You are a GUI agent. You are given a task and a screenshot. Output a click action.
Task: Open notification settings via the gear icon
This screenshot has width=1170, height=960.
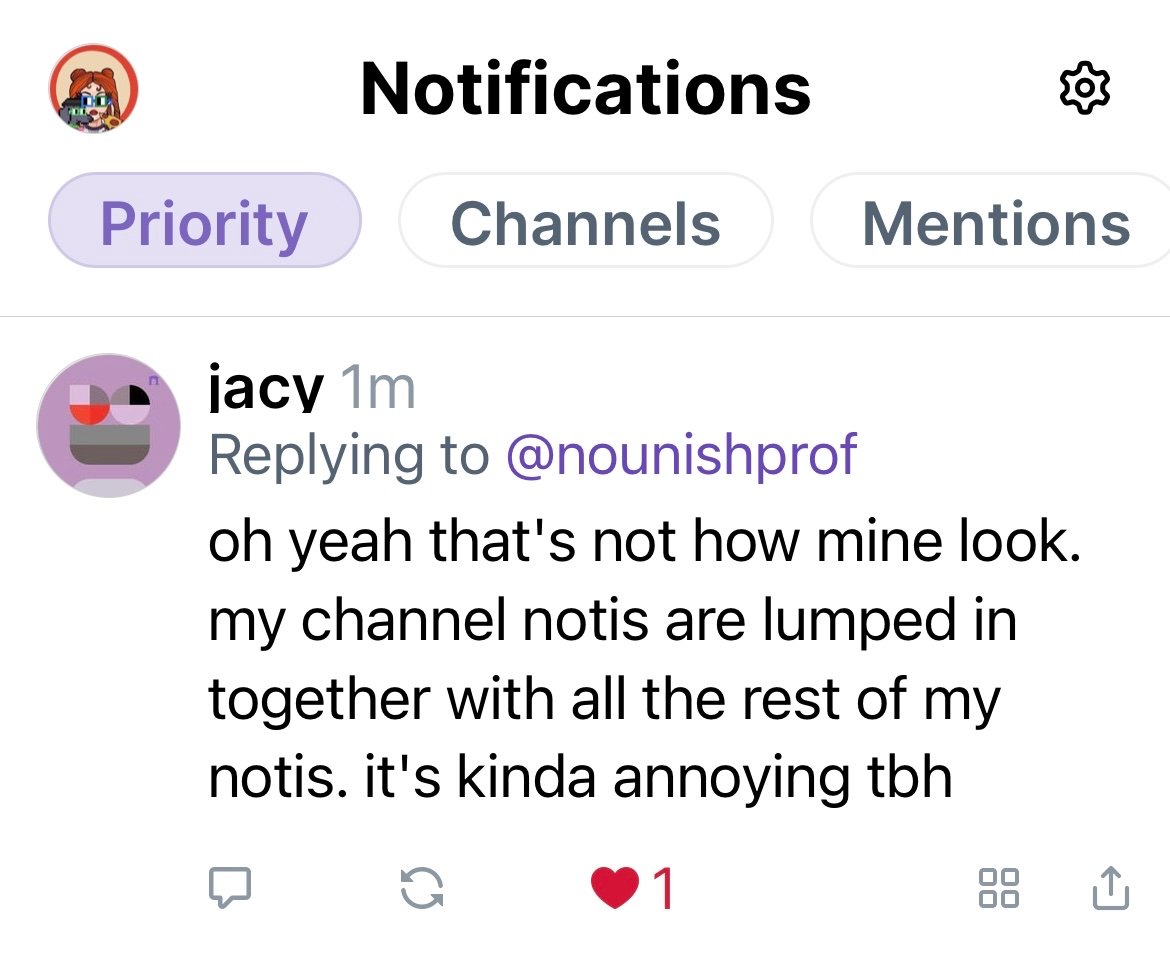click(1083, 88)
